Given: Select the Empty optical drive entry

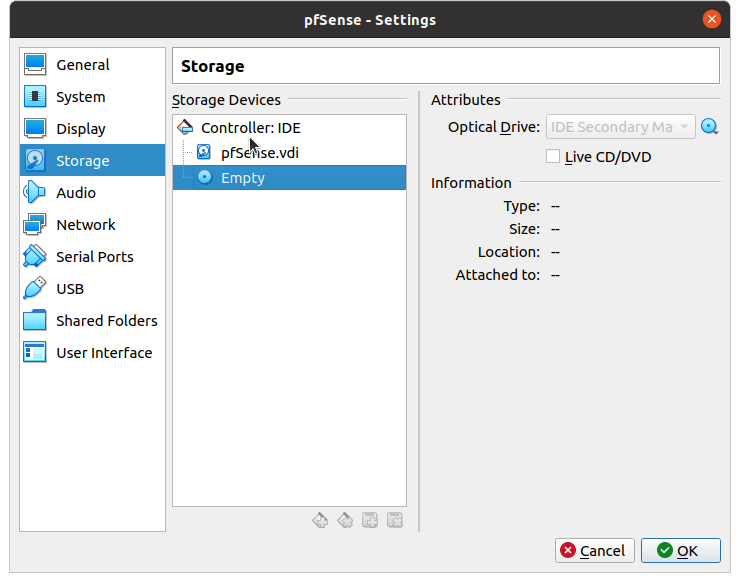Looking at the screenshot, I should click(x=243, y=178).
